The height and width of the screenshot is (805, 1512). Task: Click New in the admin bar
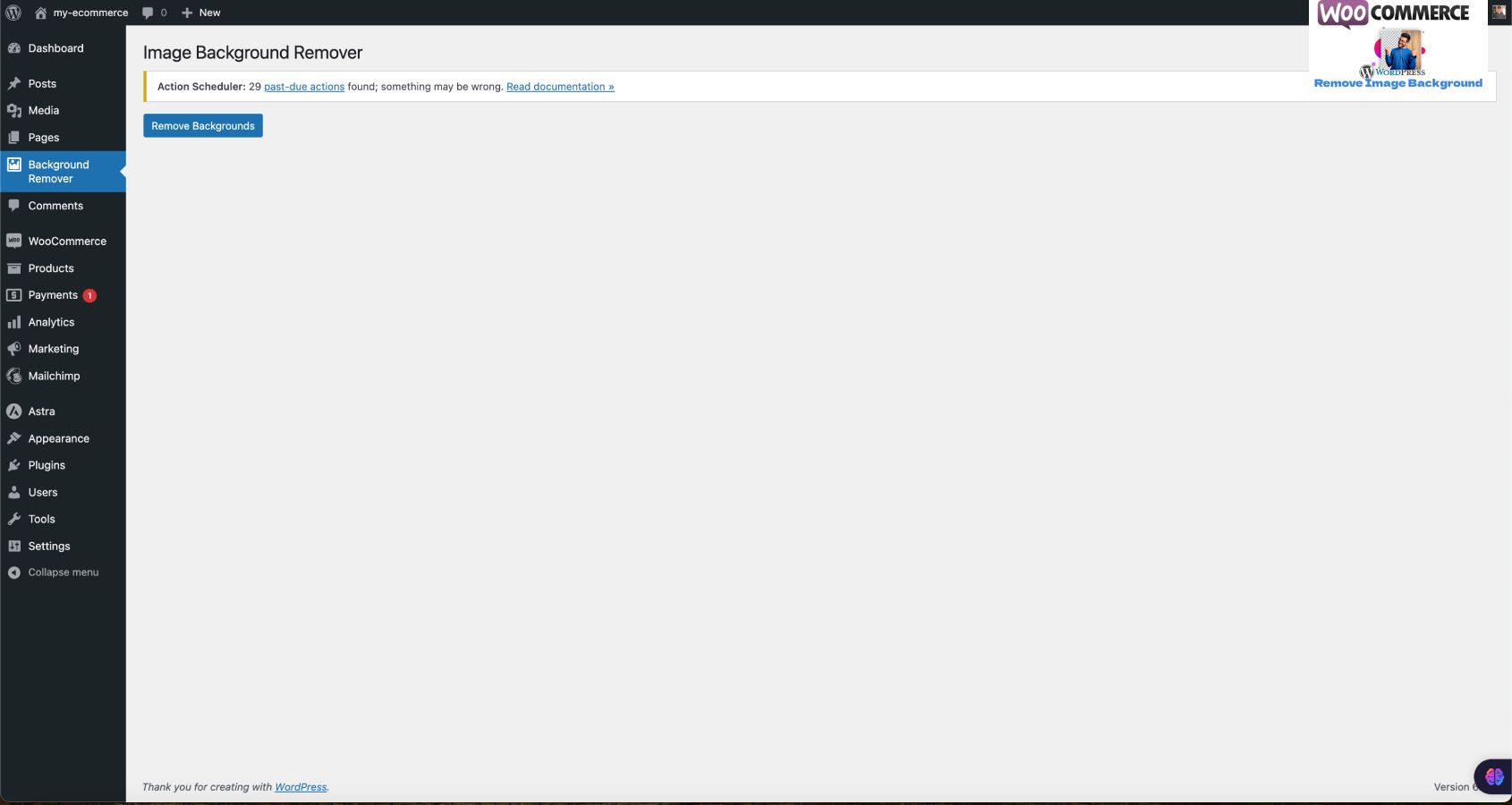pyautogui.click(x=209, y=13)
